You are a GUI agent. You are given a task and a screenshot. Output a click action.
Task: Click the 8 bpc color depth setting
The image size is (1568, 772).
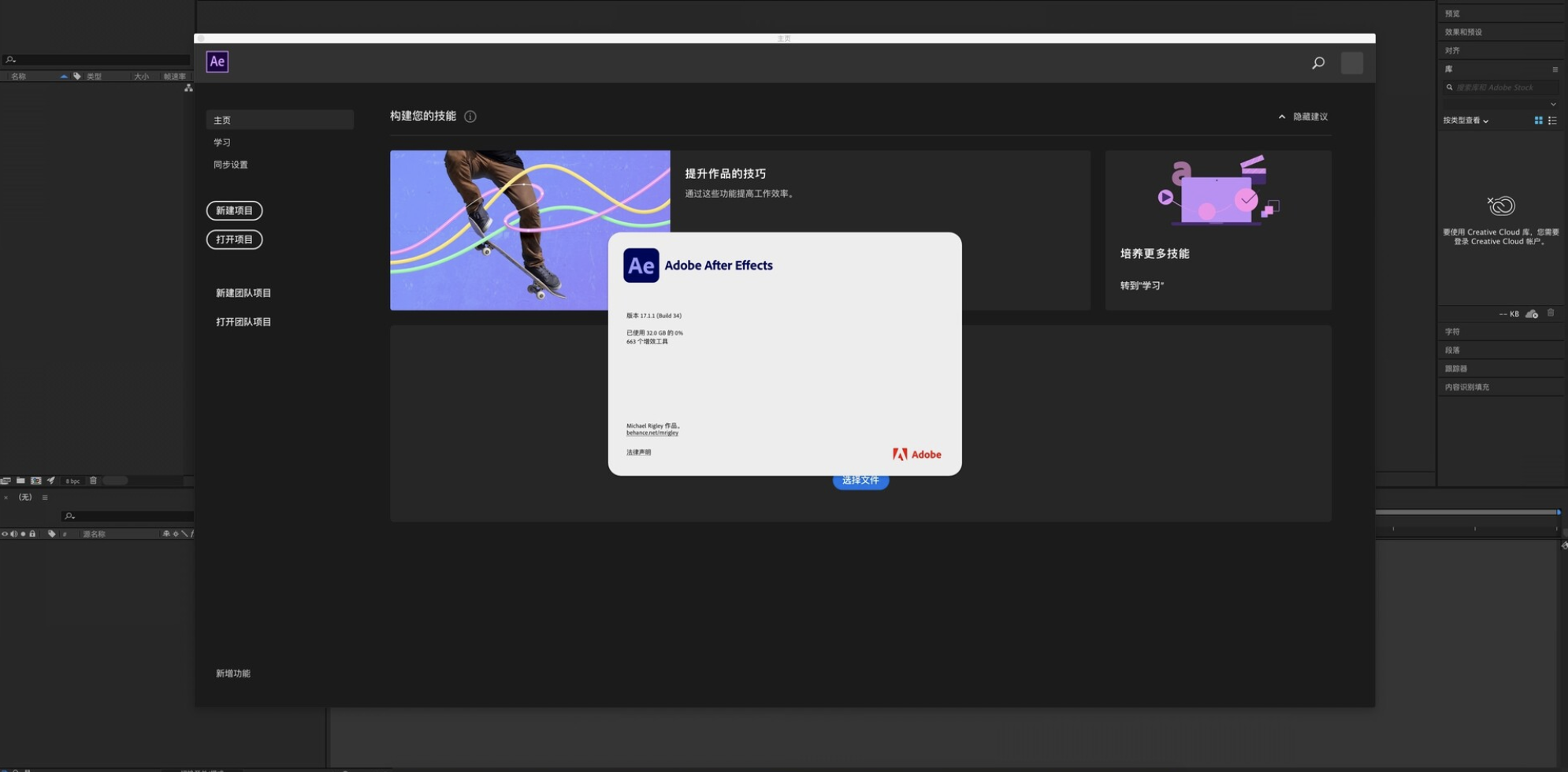72,481
